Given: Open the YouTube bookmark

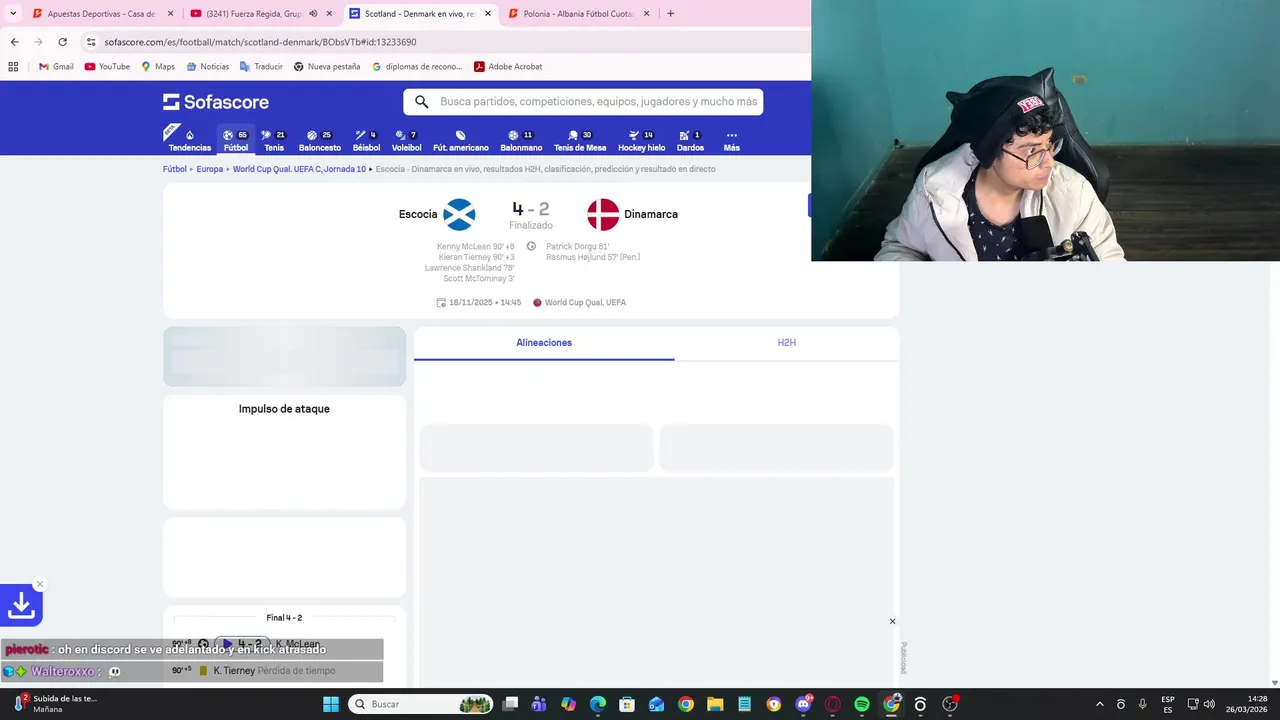Looking at the screenshot, I should (107, 67).
